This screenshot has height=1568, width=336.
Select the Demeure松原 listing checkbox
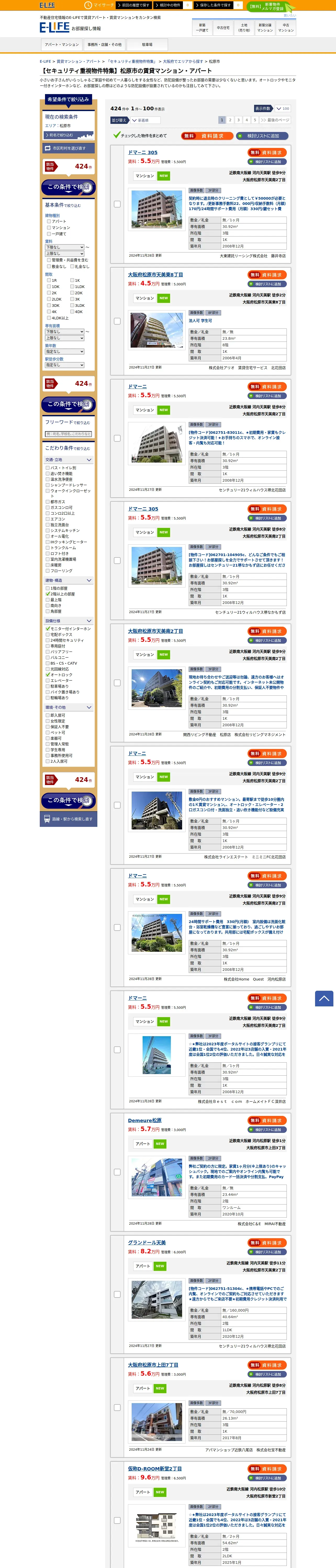117,1172
